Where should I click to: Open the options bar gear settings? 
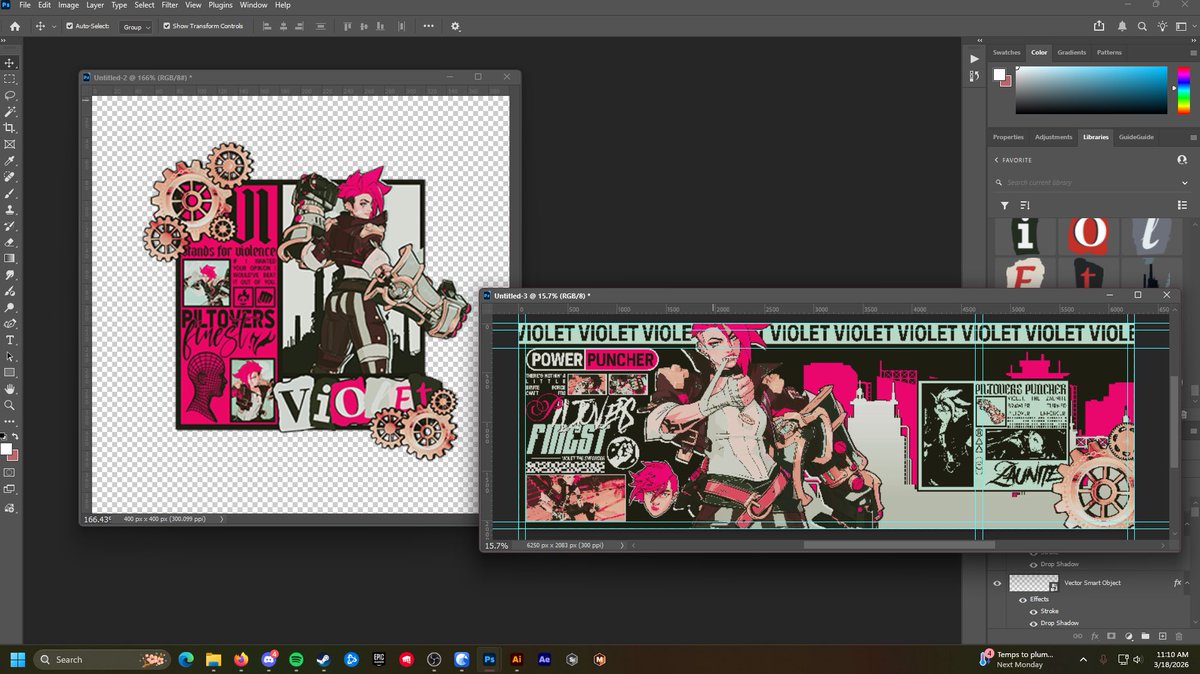pos(456,26)
